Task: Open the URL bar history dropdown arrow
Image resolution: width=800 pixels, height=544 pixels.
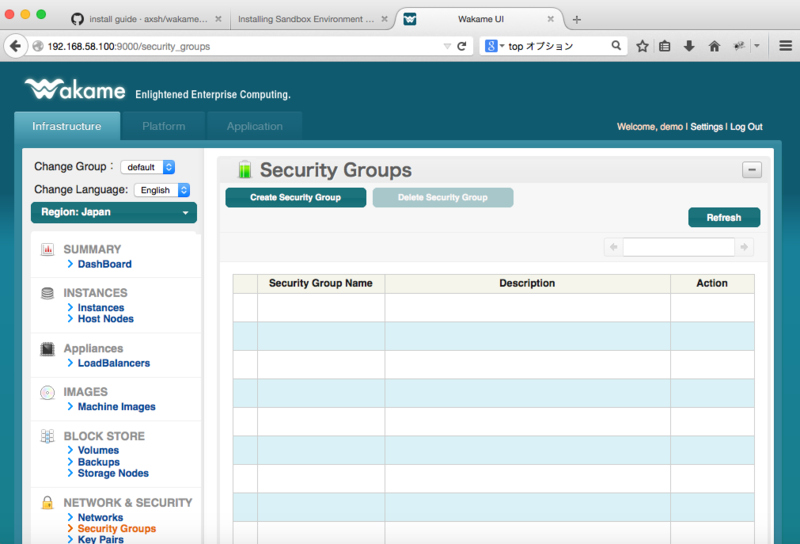Action: [447, 46]
